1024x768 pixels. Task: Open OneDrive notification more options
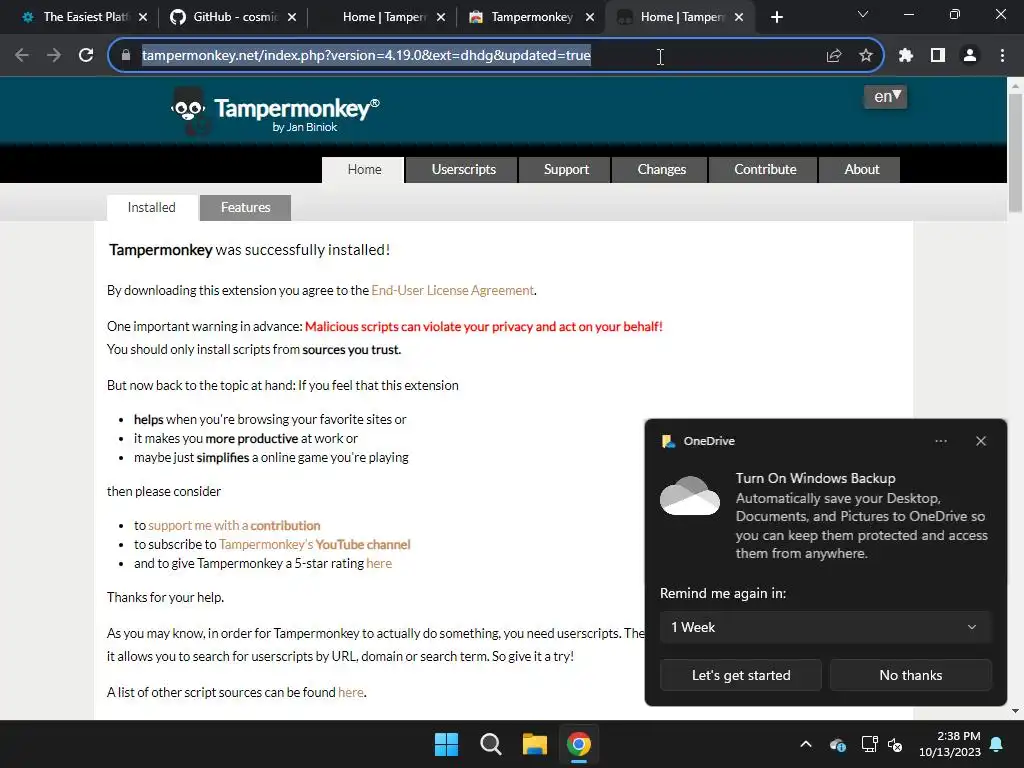pos(940,441)
